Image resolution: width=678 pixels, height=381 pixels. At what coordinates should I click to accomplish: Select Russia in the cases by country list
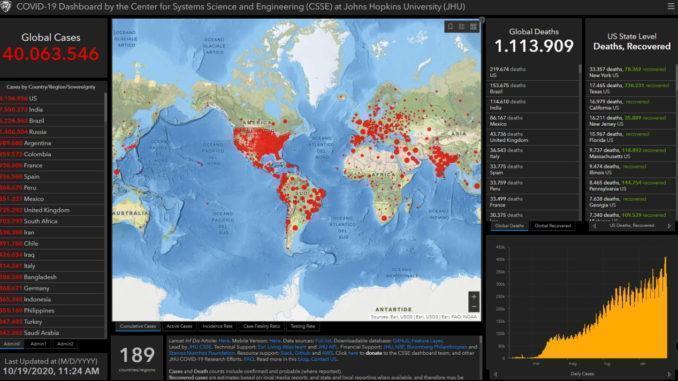(52, 132)
